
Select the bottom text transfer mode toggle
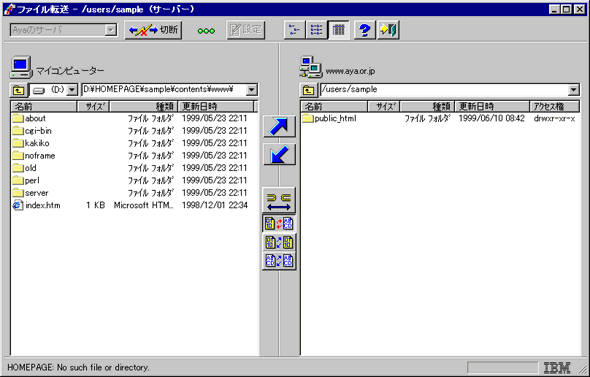click(279, 260)
